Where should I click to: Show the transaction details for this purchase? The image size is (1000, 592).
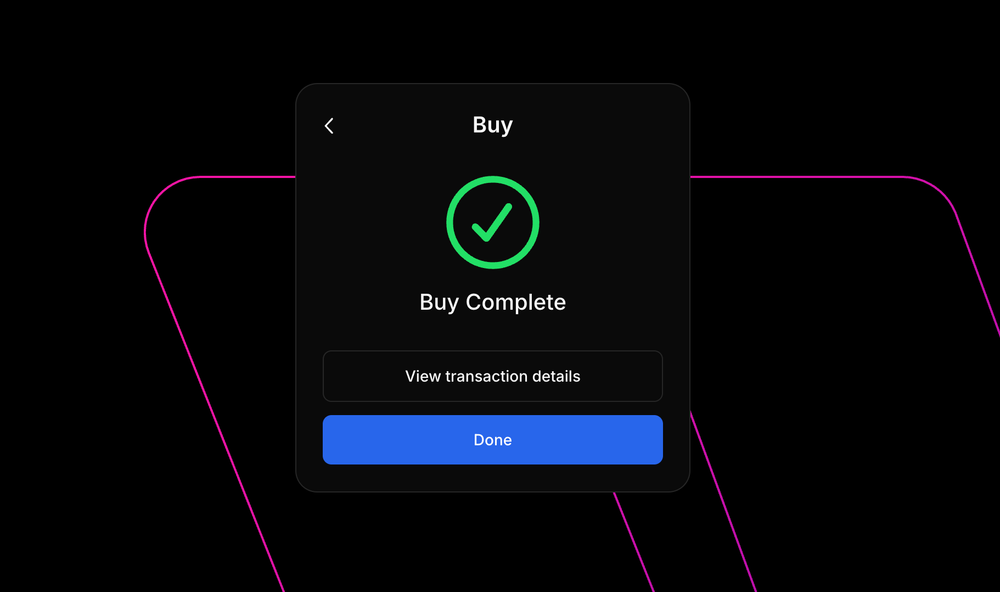click(x=492, y=376)
